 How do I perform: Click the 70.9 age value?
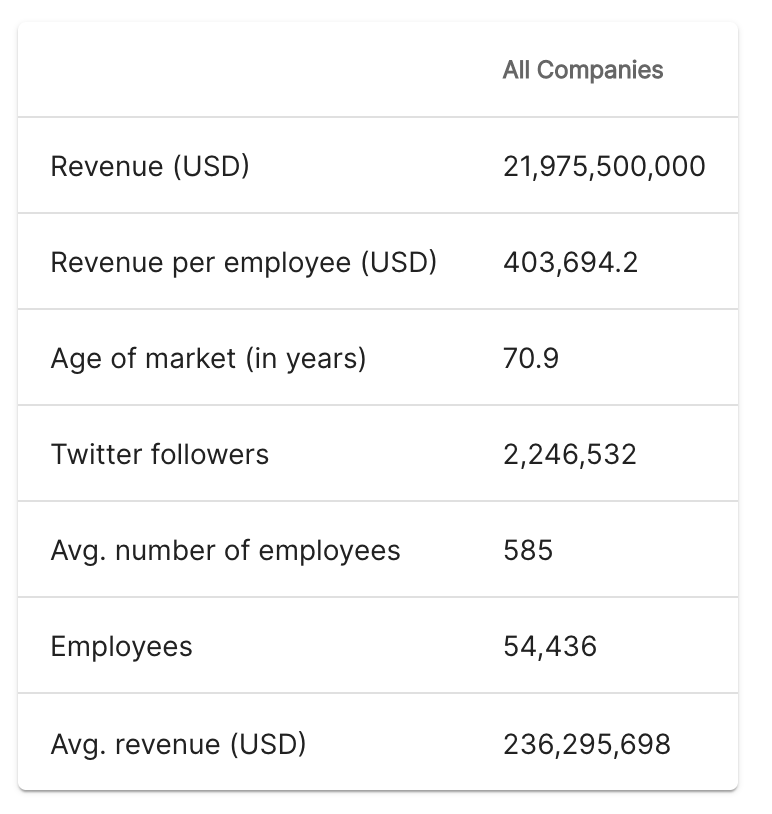531,358
